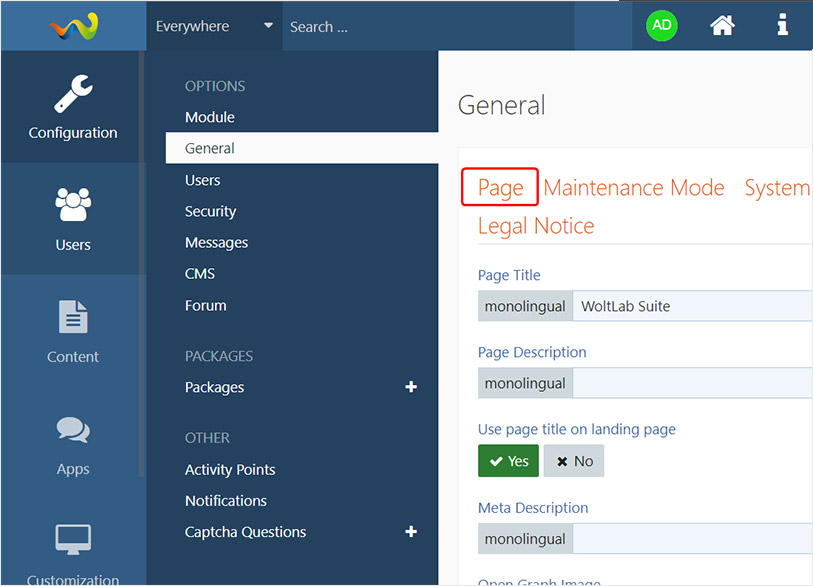The image size is (813, 586).
Task: Click plus icon next to Captcha Questions
Action: coord(410,532)
